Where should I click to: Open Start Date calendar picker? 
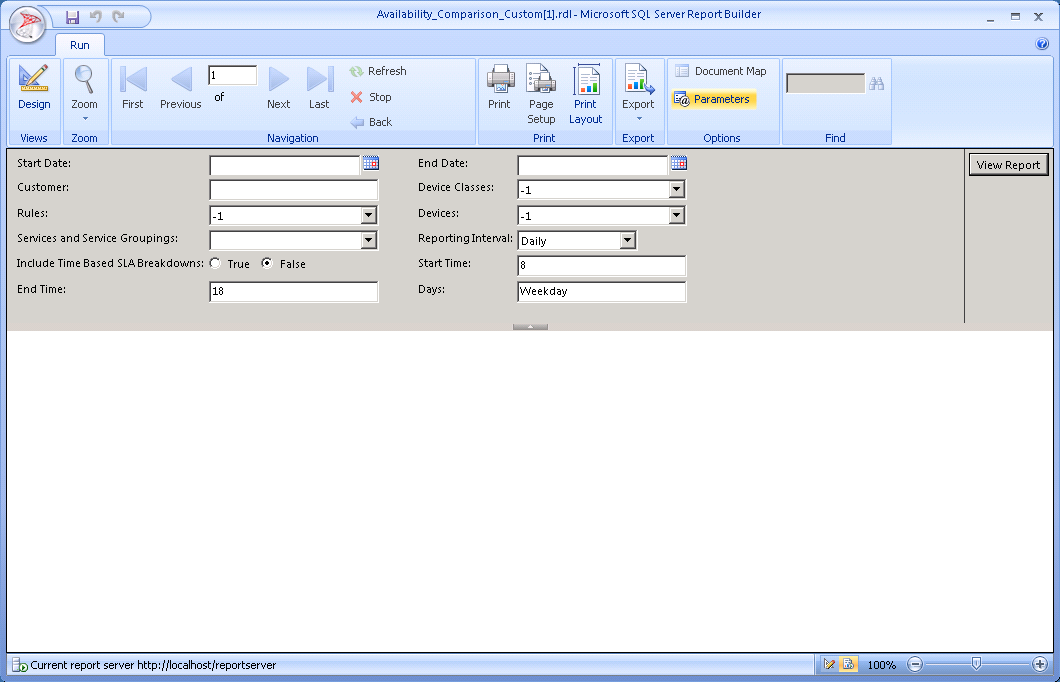[370, 164]
